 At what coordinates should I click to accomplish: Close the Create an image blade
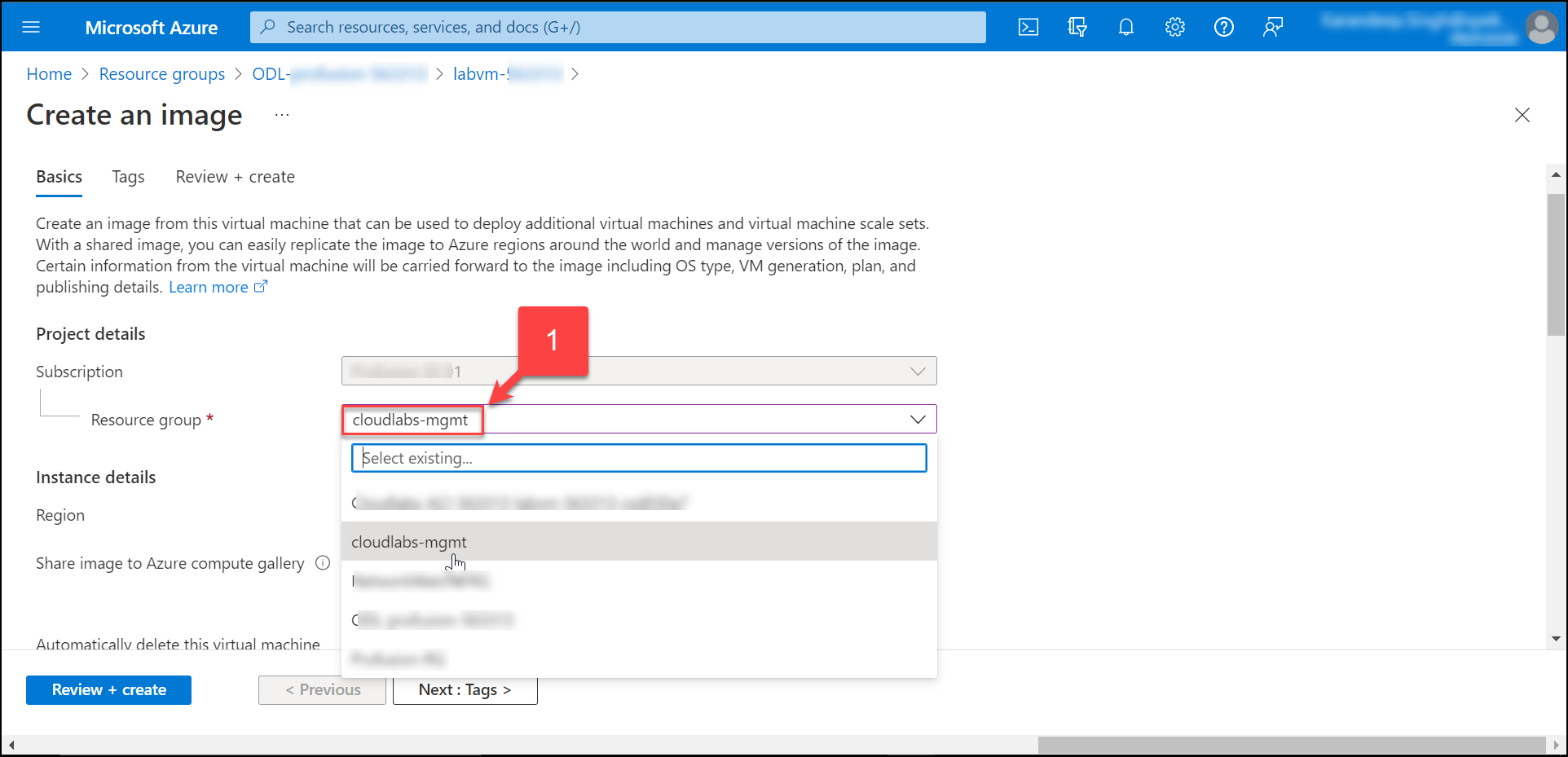click(x=1522, y=115)
